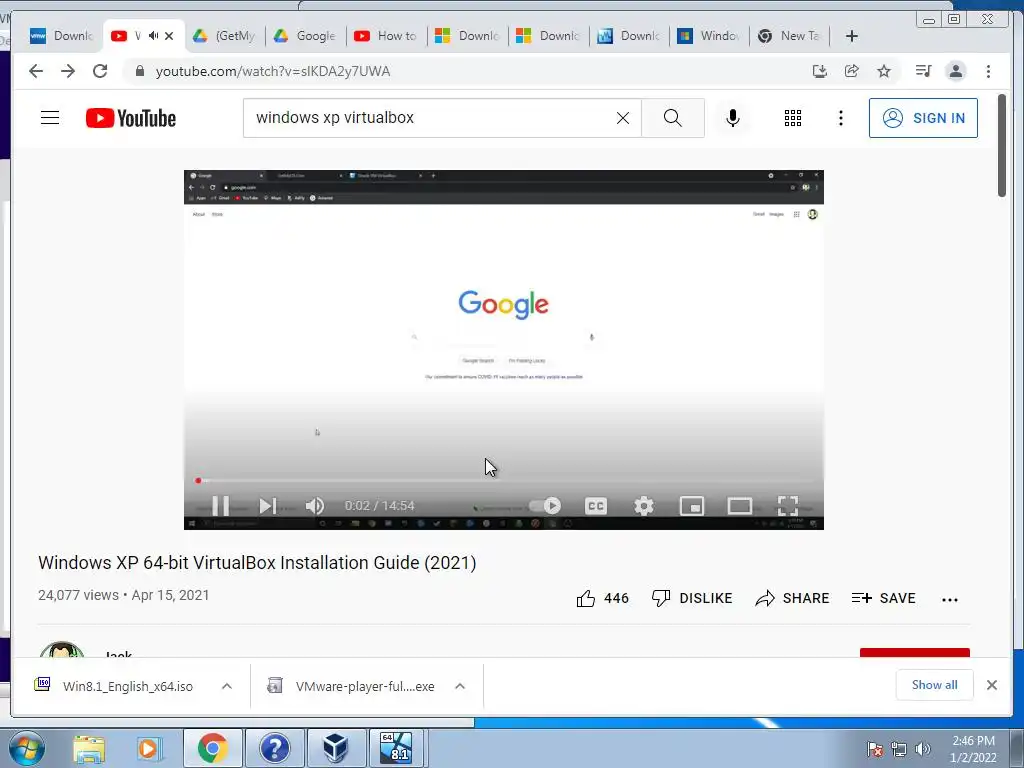
Task: Go forward in browser history
Action: tap(68, 71)
